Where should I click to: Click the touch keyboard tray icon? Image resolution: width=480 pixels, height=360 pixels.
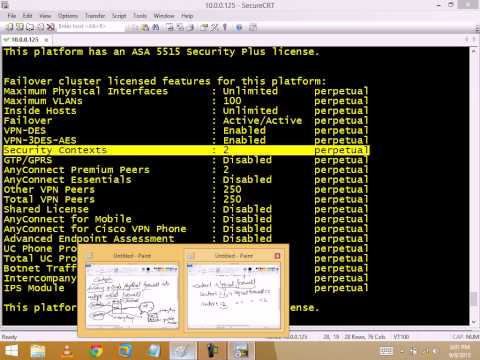click(386, 351)
